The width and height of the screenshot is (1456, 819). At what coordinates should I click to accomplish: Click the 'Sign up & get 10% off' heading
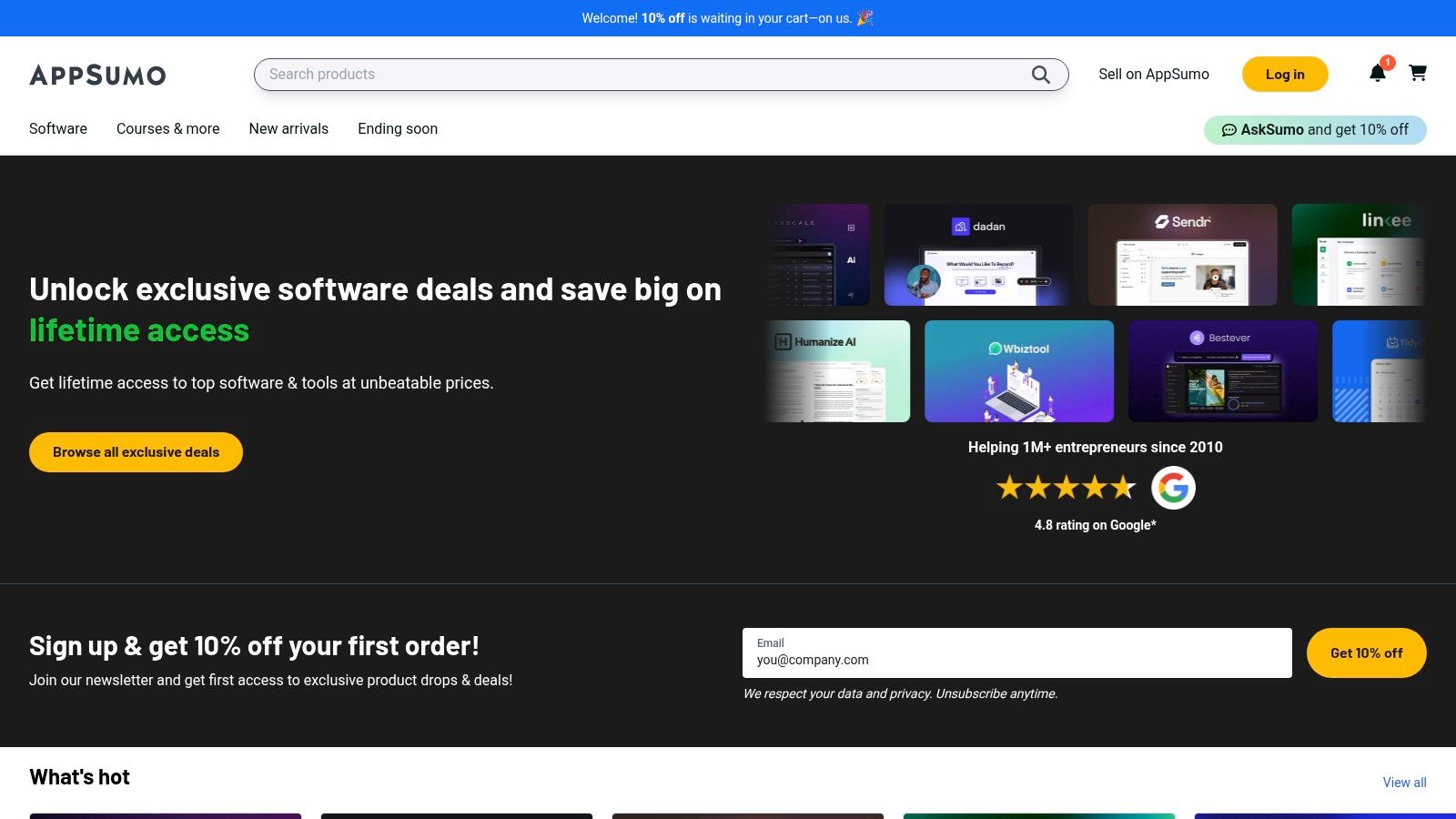(x=254, y=646)
